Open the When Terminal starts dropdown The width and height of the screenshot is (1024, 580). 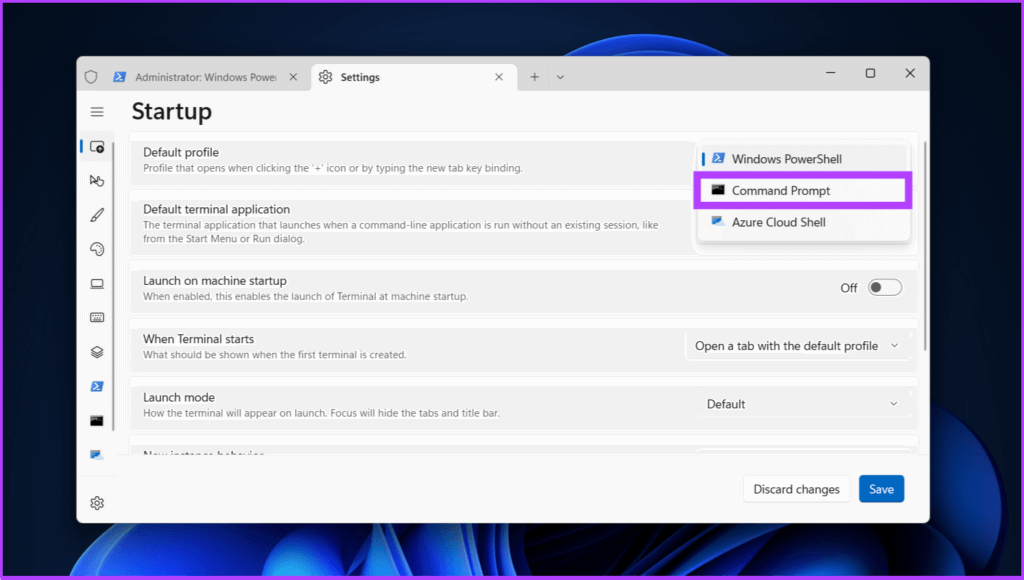tap(797, 346)
